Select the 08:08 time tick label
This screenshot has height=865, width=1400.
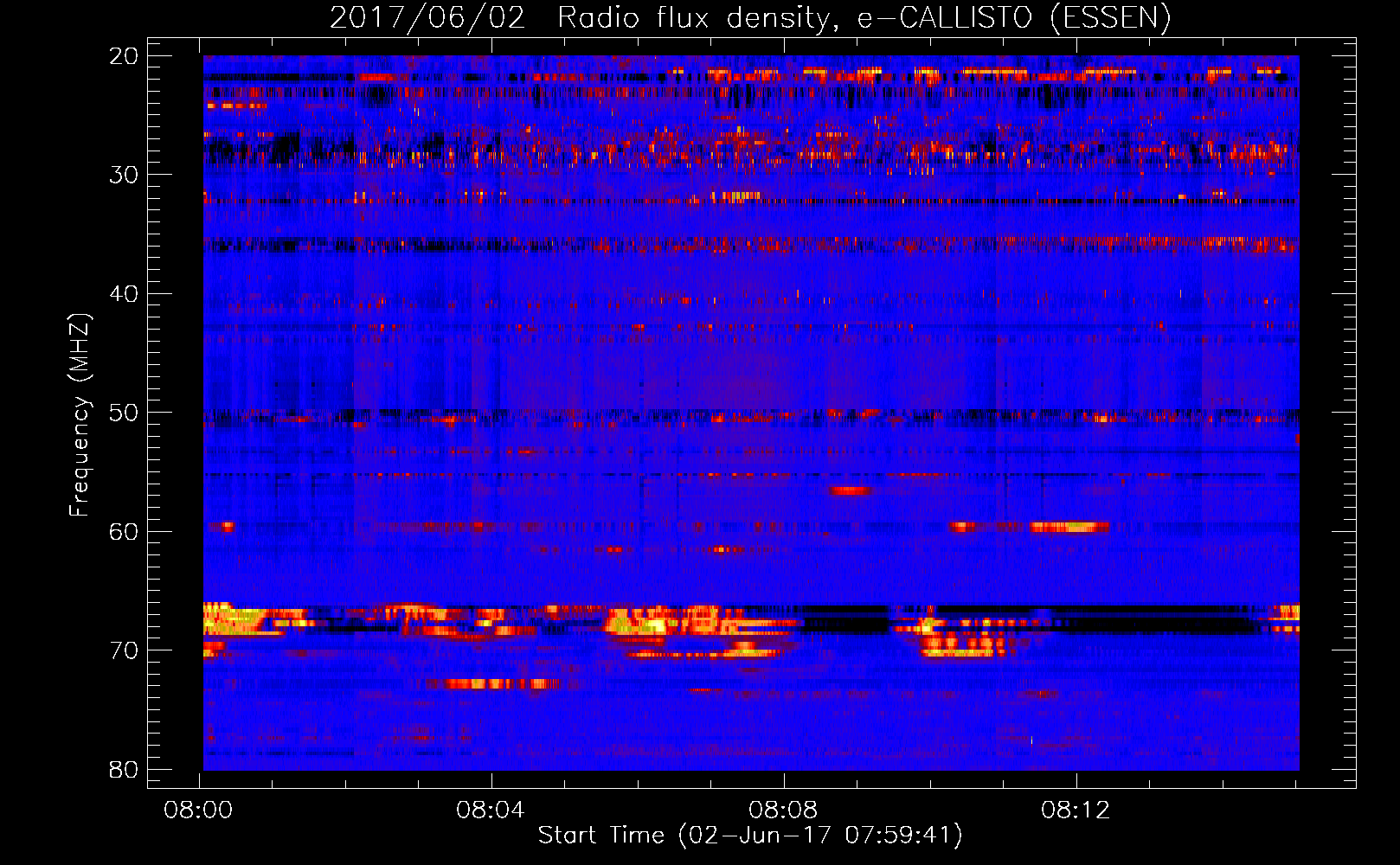pos(783,811)
